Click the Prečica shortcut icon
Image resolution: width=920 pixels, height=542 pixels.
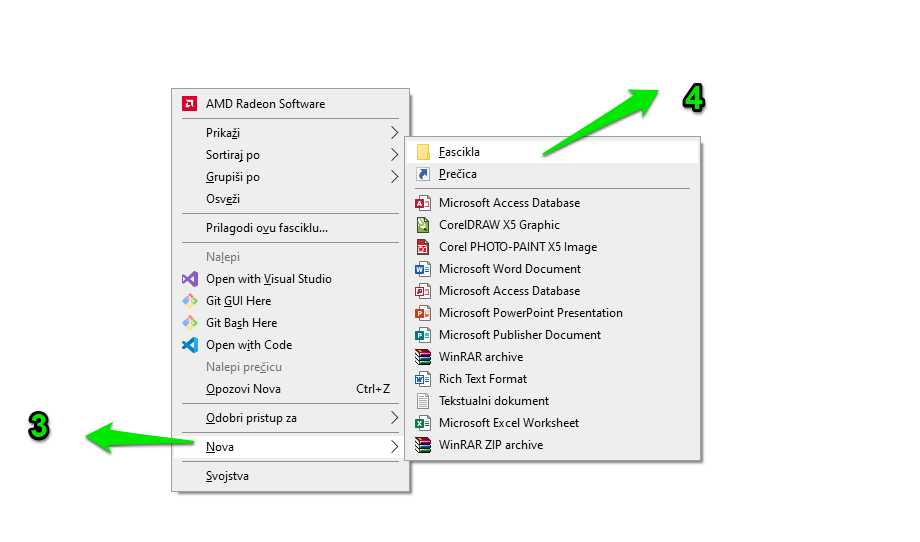[423, 174]
